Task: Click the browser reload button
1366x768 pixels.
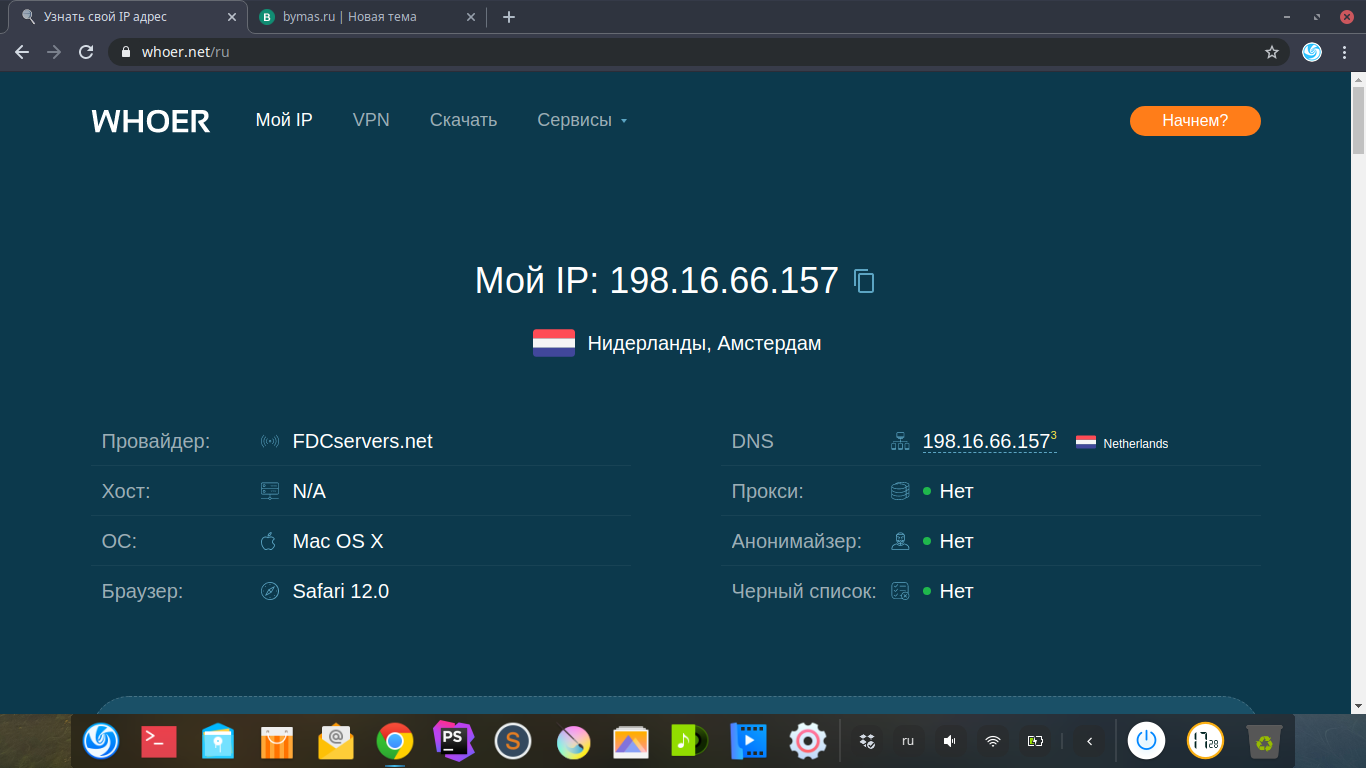Action: click(x=86, y=52)
